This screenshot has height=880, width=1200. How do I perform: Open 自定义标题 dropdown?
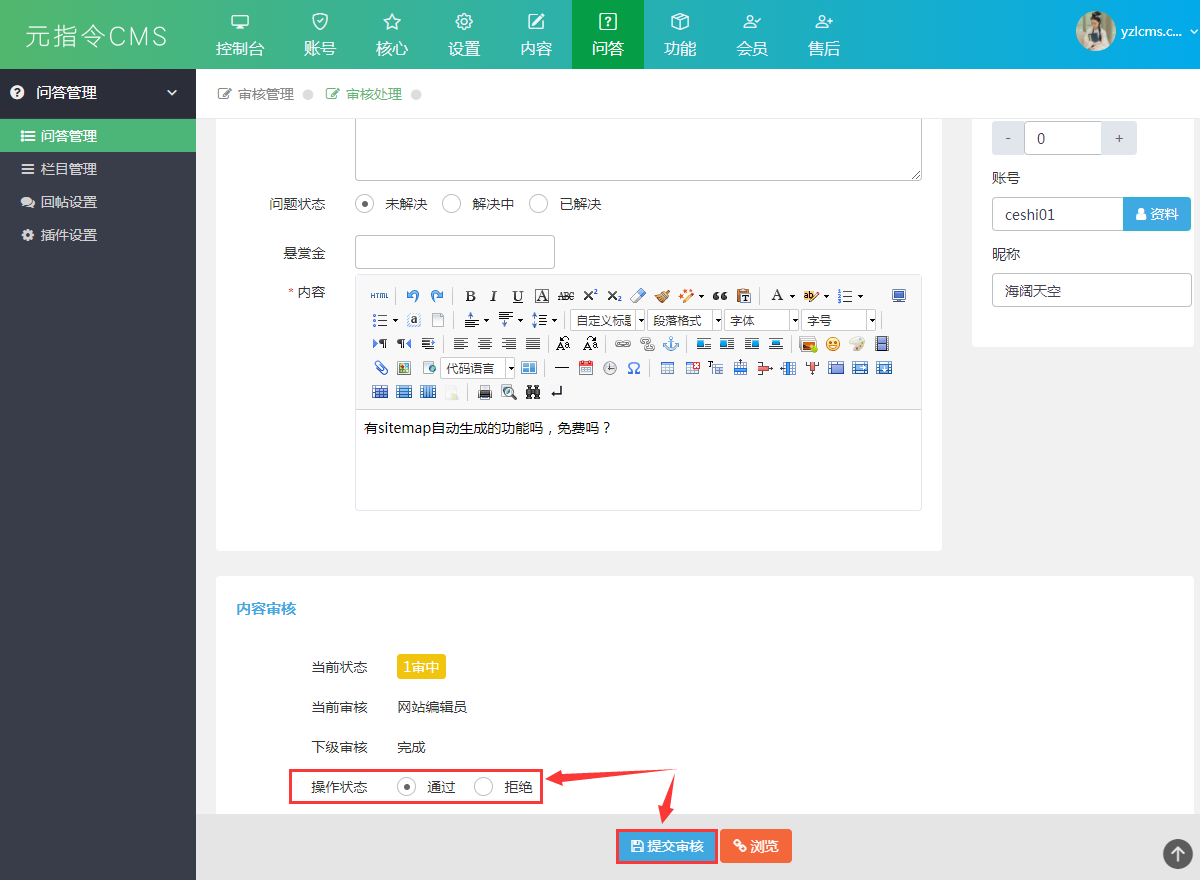point(608,320)
